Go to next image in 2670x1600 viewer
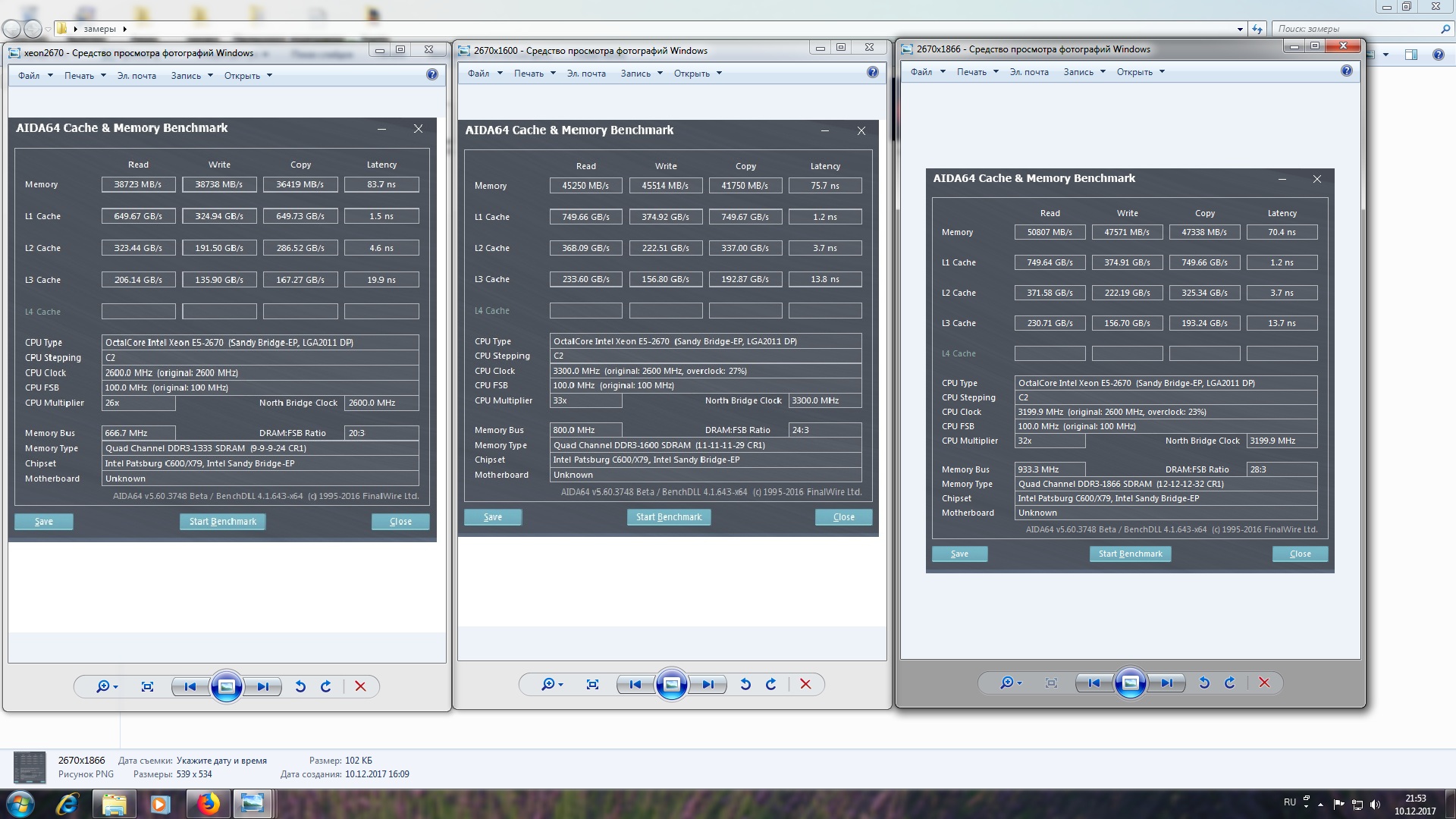 (708, 685)
